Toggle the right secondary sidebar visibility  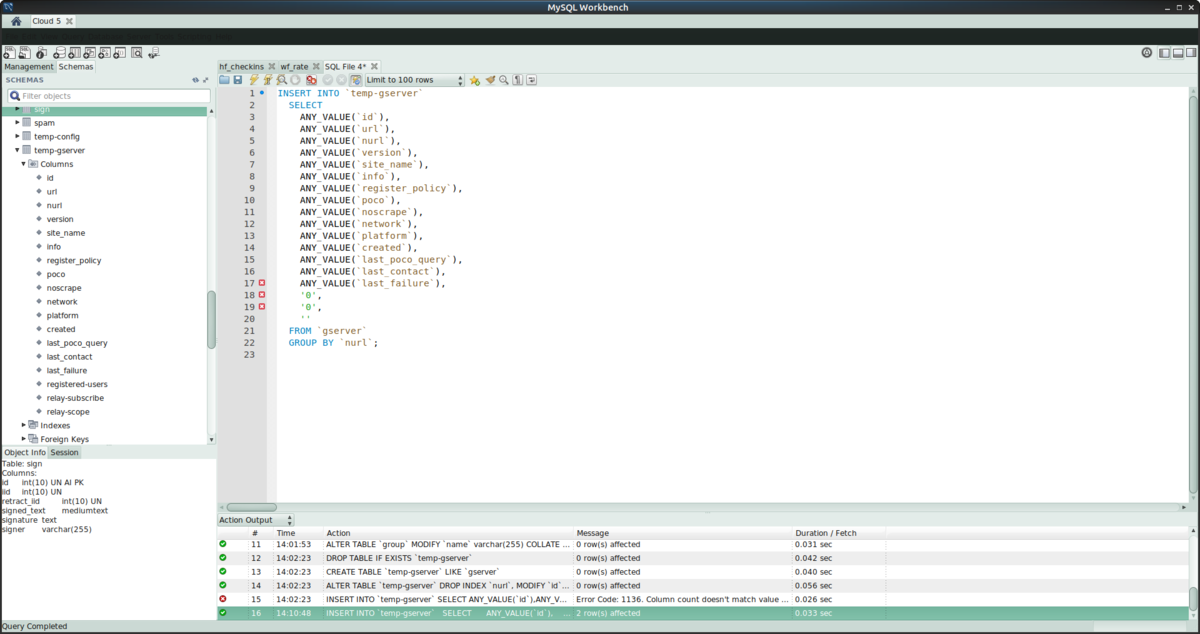coord(1190,53)
